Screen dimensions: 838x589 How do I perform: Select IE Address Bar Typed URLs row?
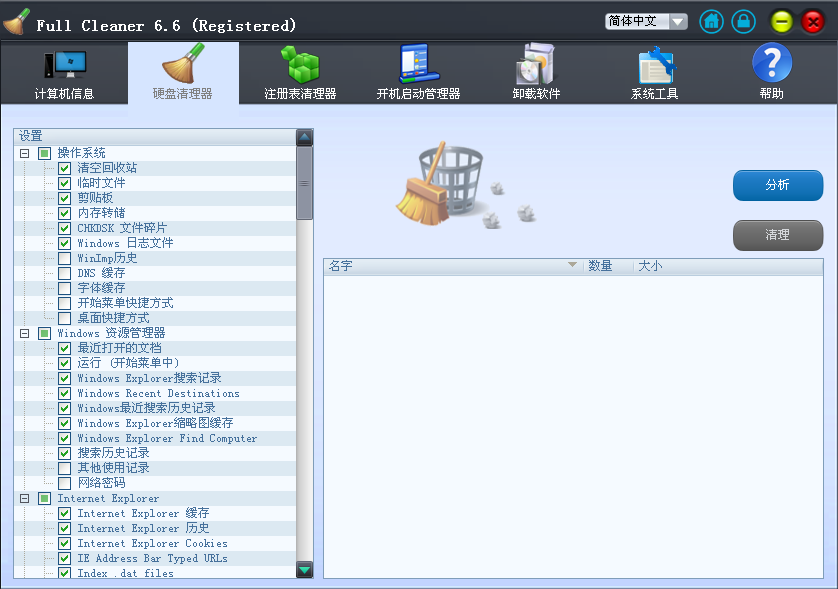153,559
